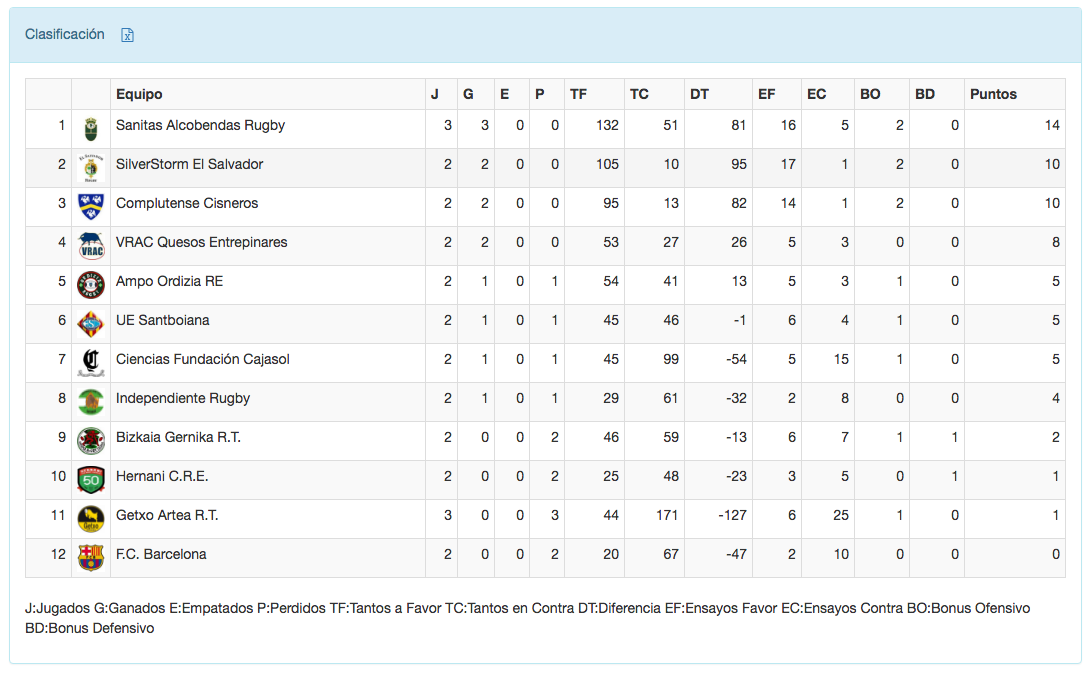Click the SilverStorm El Salvador team logo
Screen dimensions: 1089x675
pos(91,167)
